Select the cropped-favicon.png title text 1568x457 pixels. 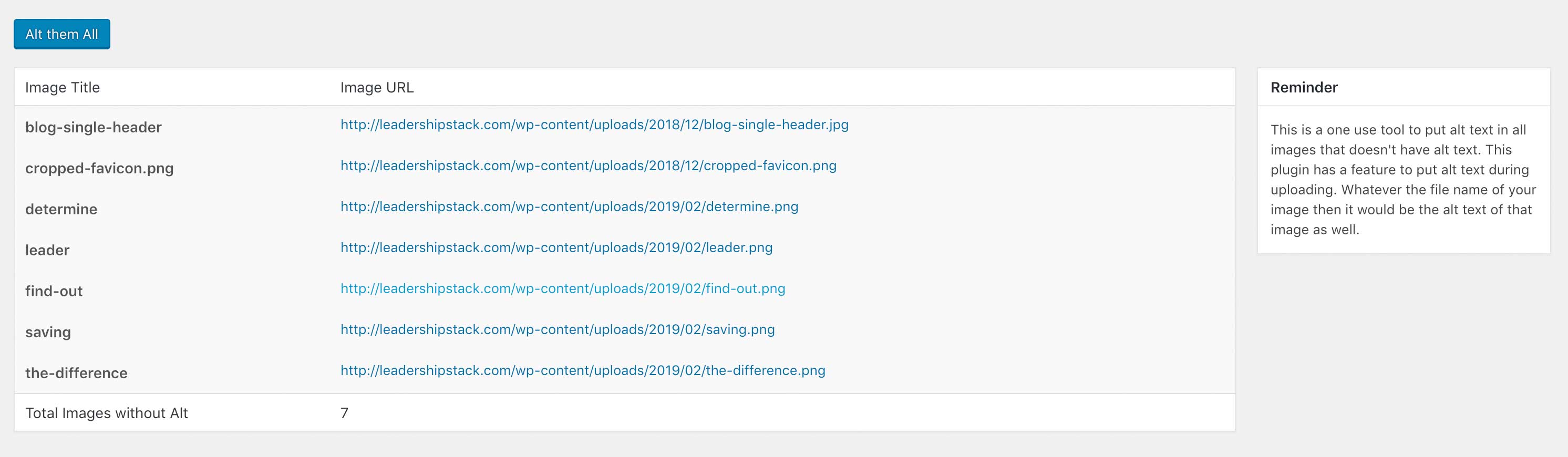[x=99, y=169]
